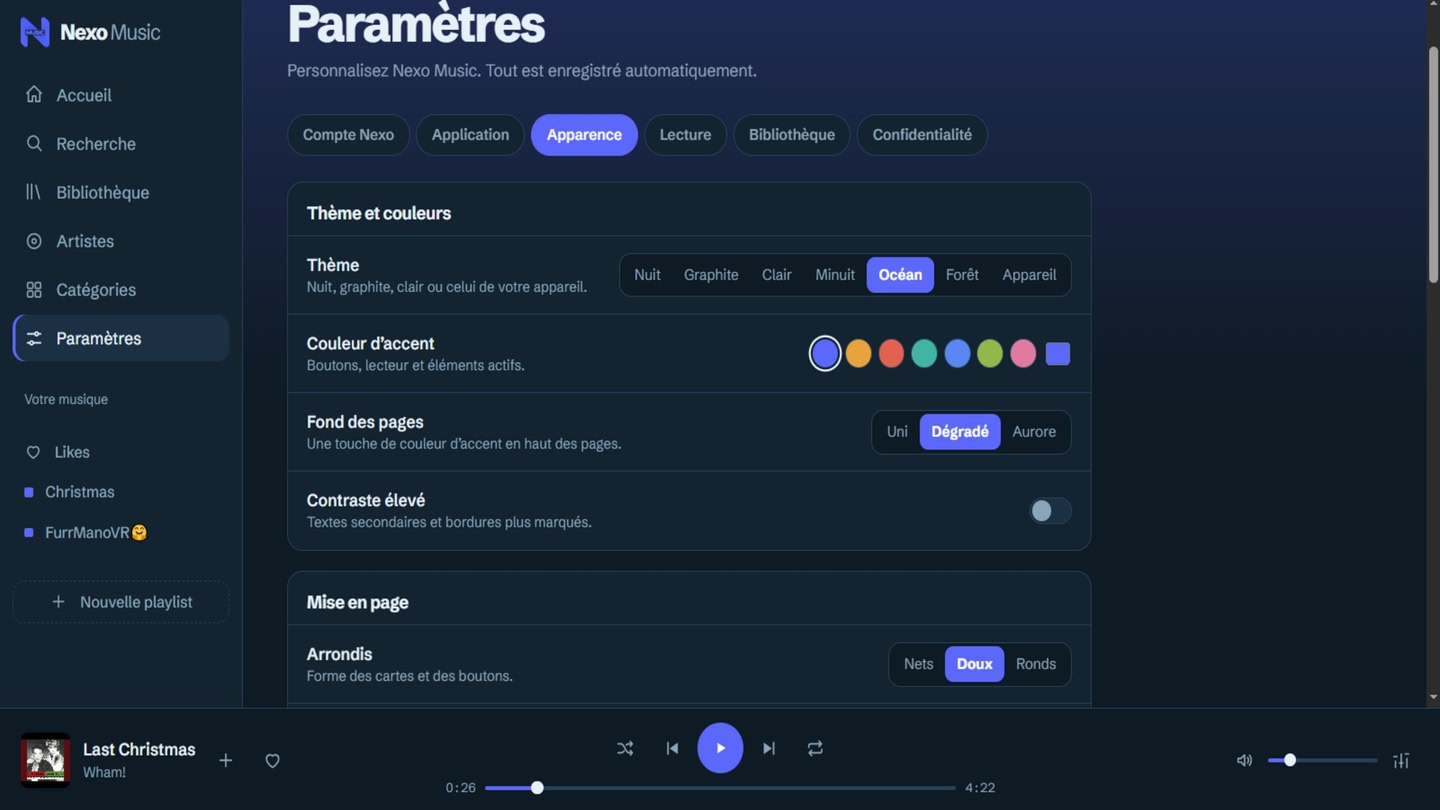Image resolution: width=1440 pixels, height=810 pixels.
Task: Set Fond des pages to Uni
Action: (897, 432)
